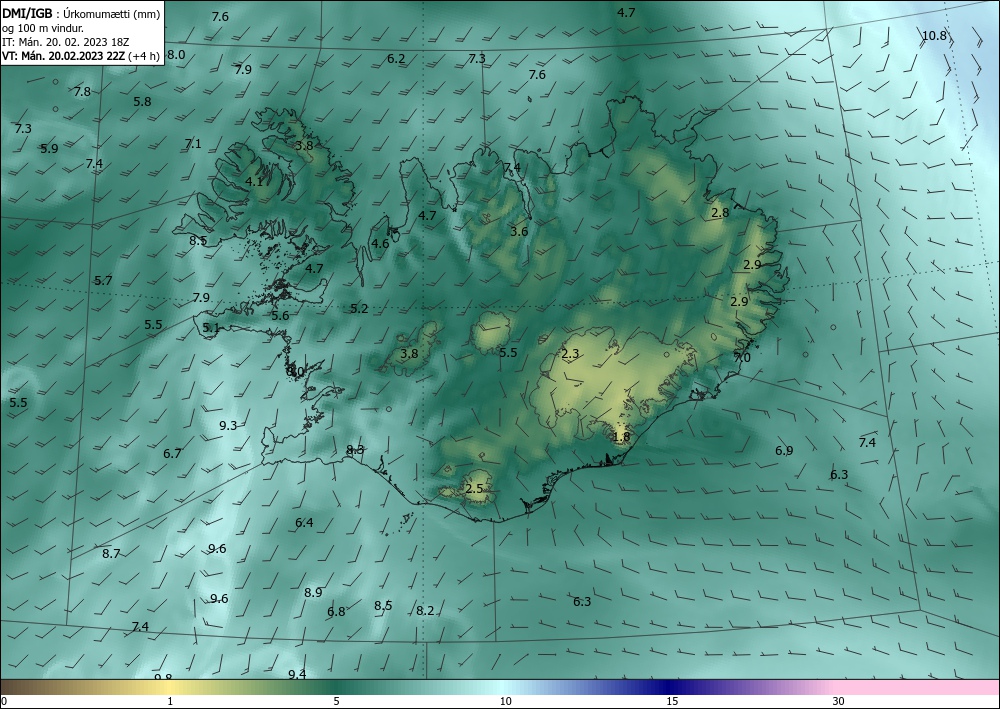
Task: Click the 6.4 value on the map
Action: (304, 523)
